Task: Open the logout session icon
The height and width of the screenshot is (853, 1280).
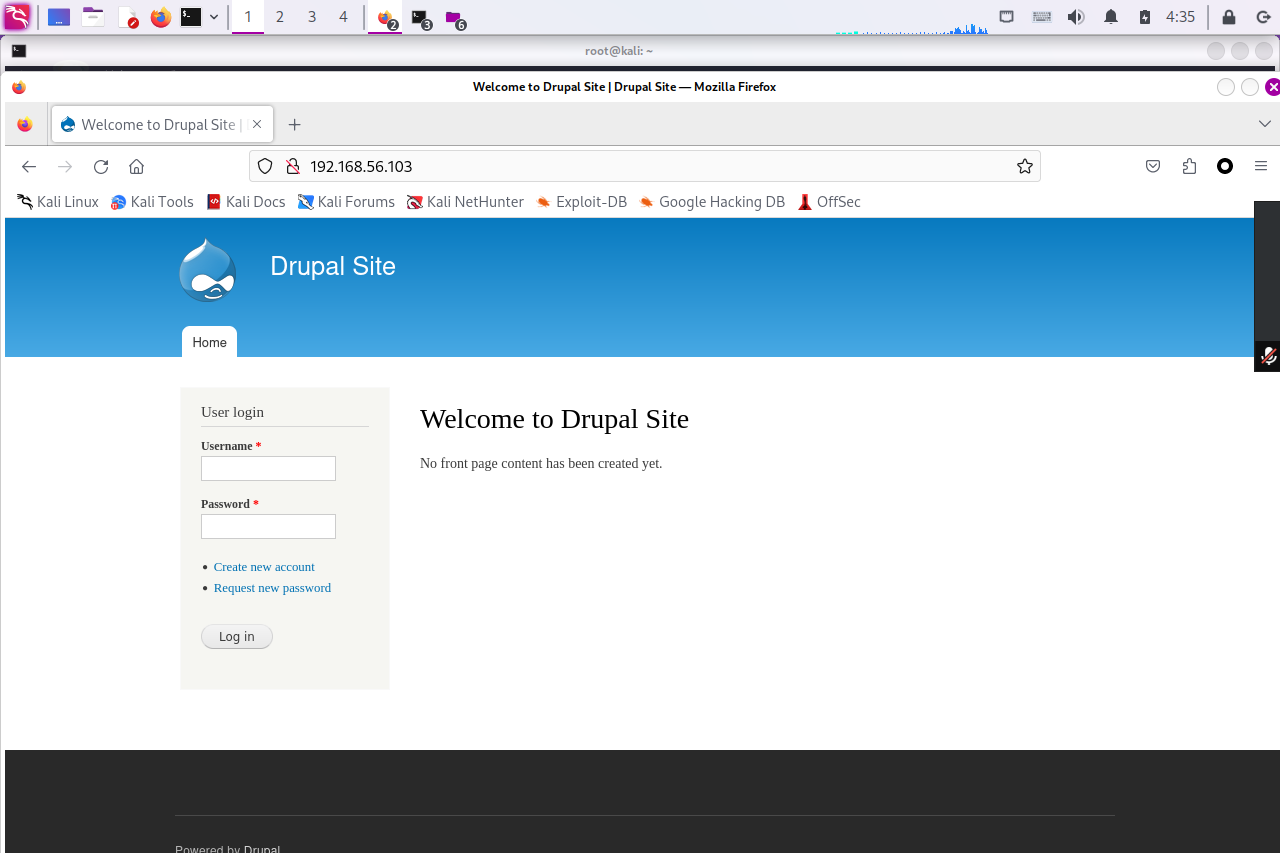Action: click(1263, 17)
